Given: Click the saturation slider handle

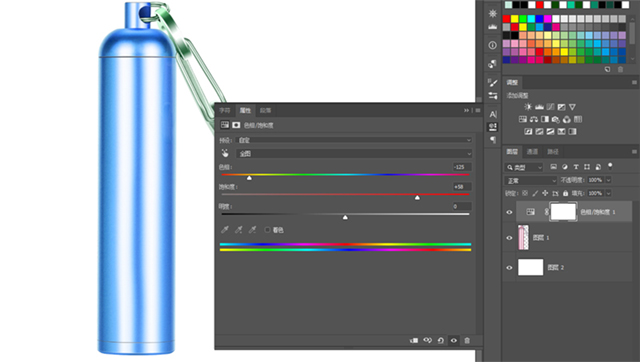Looking at the screenshot, I should 417,198.
